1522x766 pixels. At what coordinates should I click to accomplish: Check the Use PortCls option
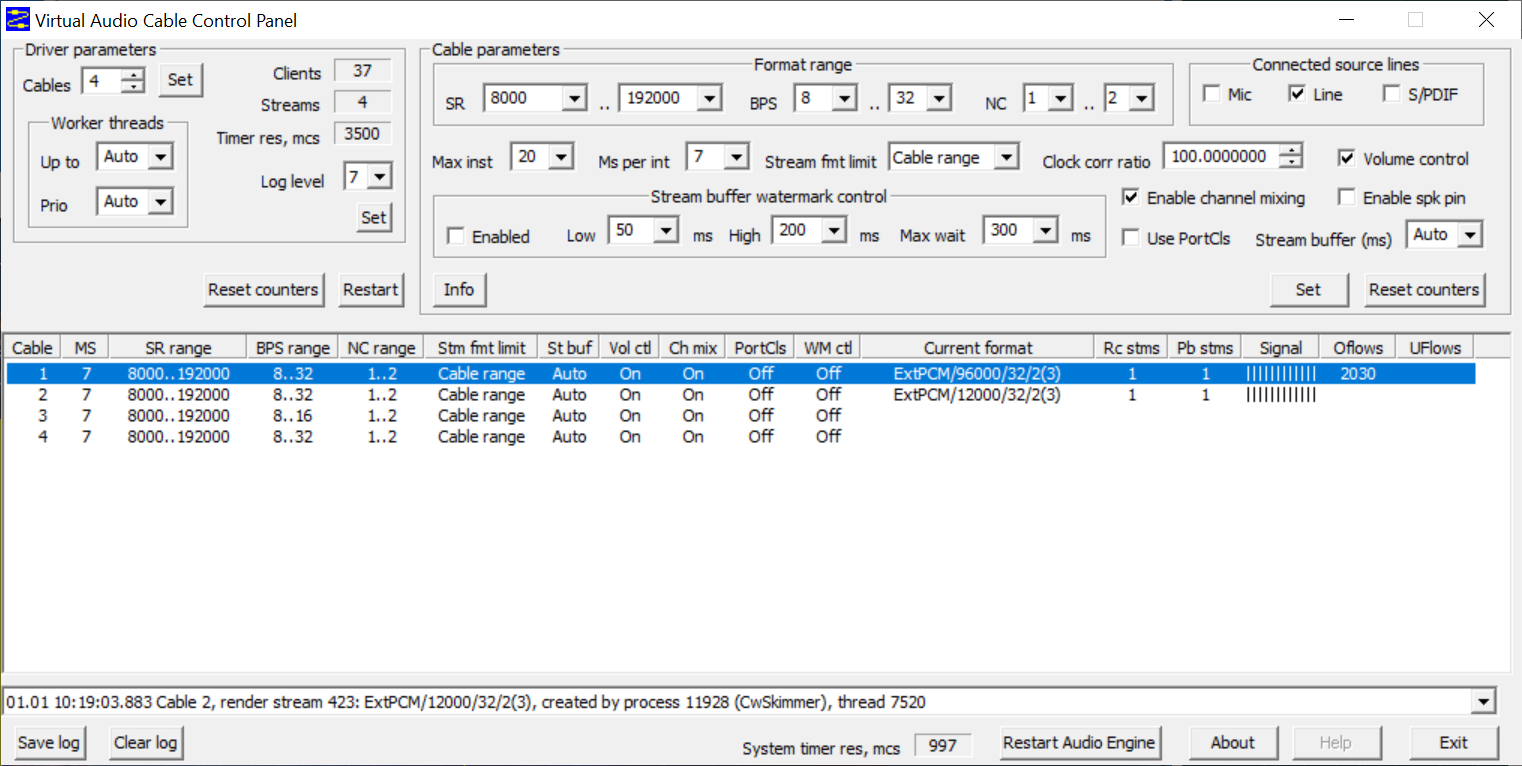point(1131,238)
